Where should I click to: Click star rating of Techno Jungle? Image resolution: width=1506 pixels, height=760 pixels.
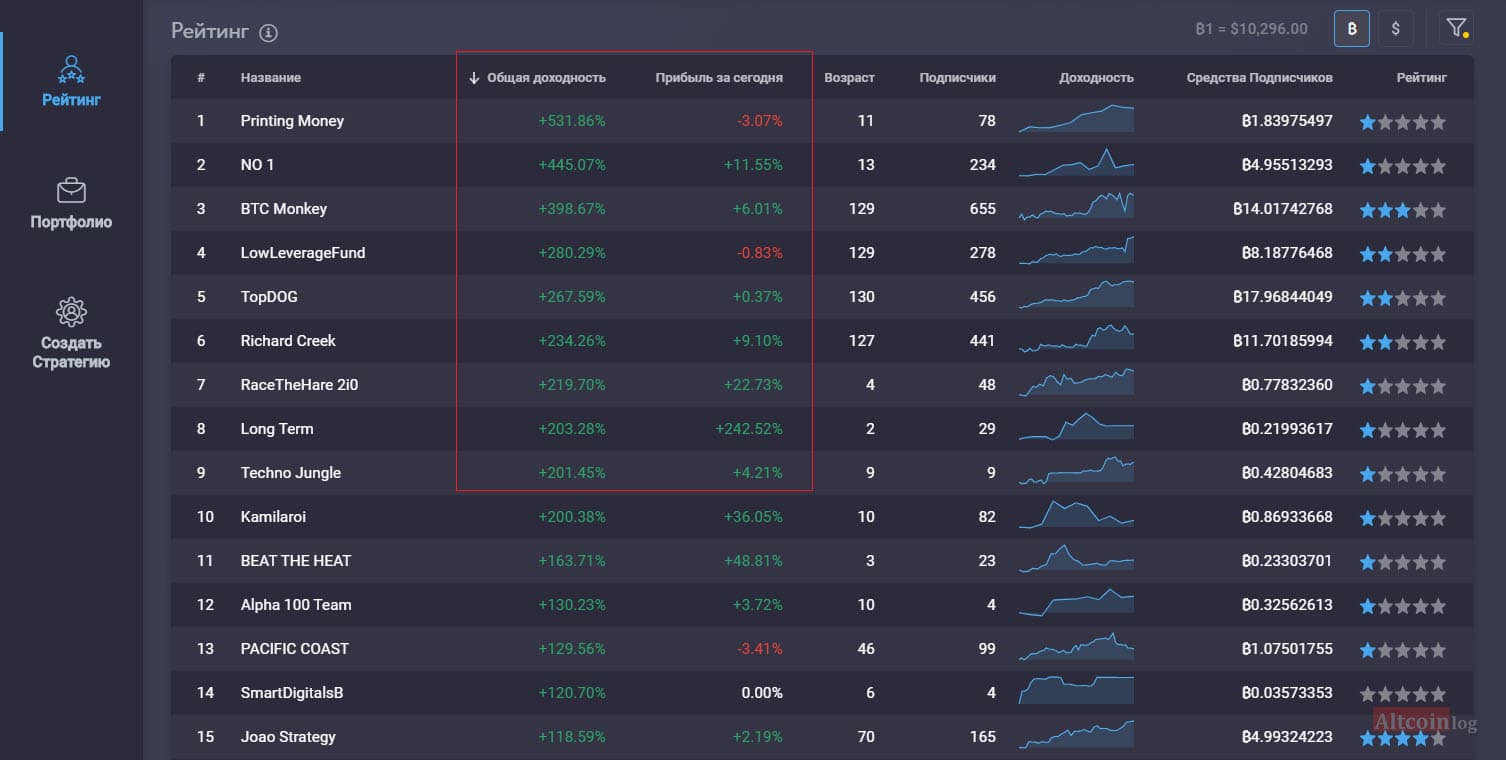[1403, 474]
